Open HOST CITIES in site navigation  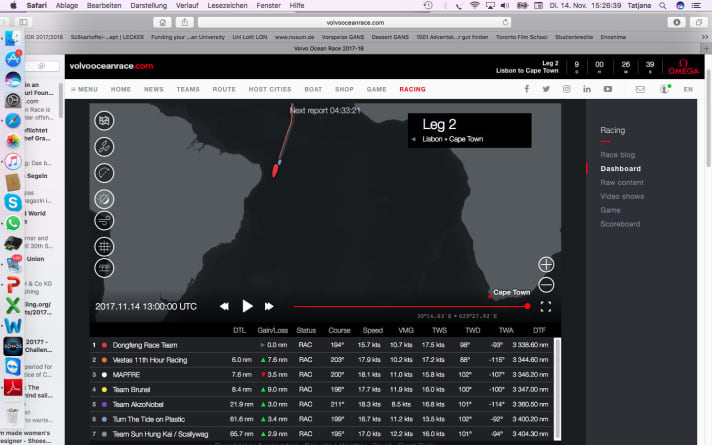(x=270, y=89)
